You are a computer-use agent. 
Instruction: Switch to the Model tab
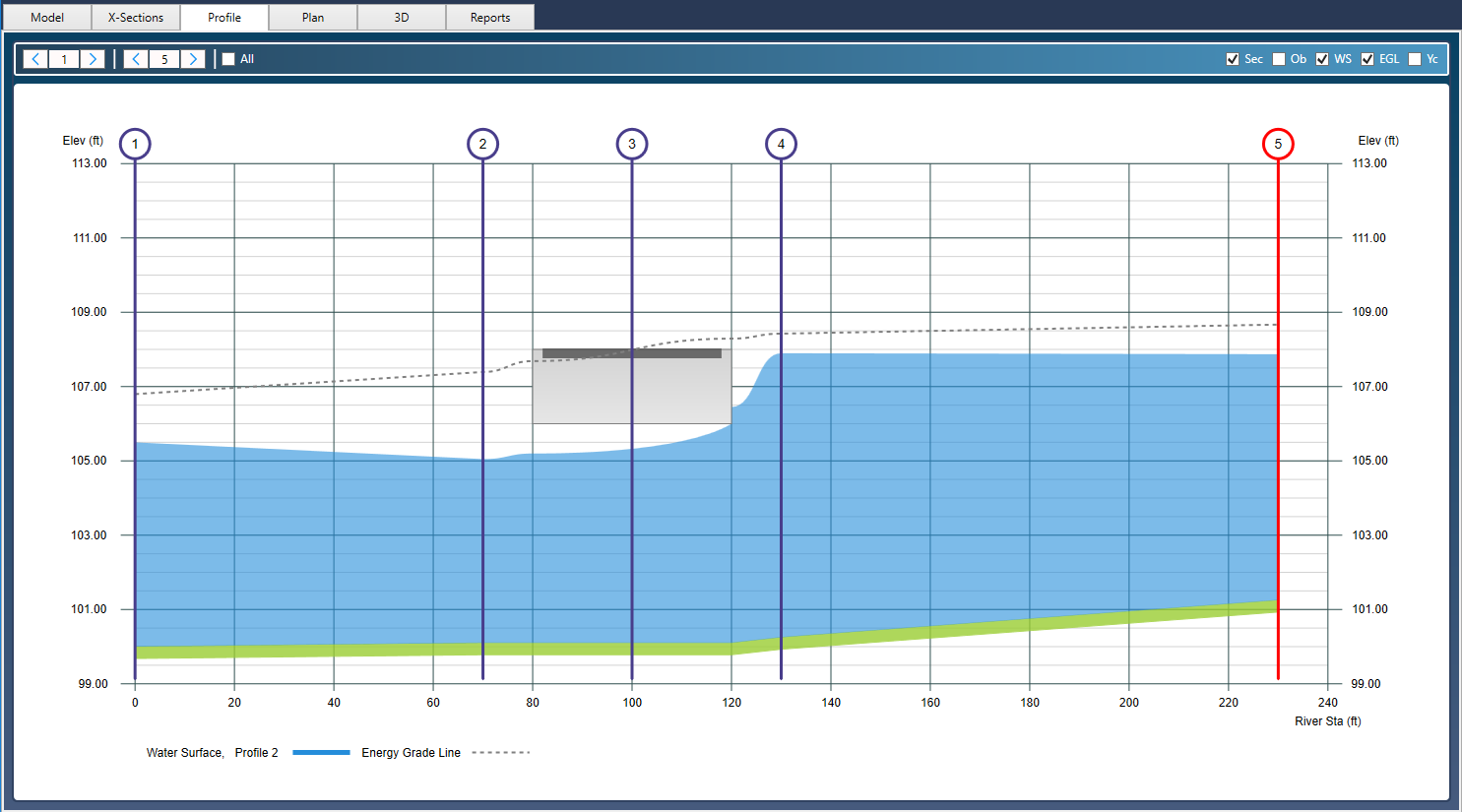46,17
